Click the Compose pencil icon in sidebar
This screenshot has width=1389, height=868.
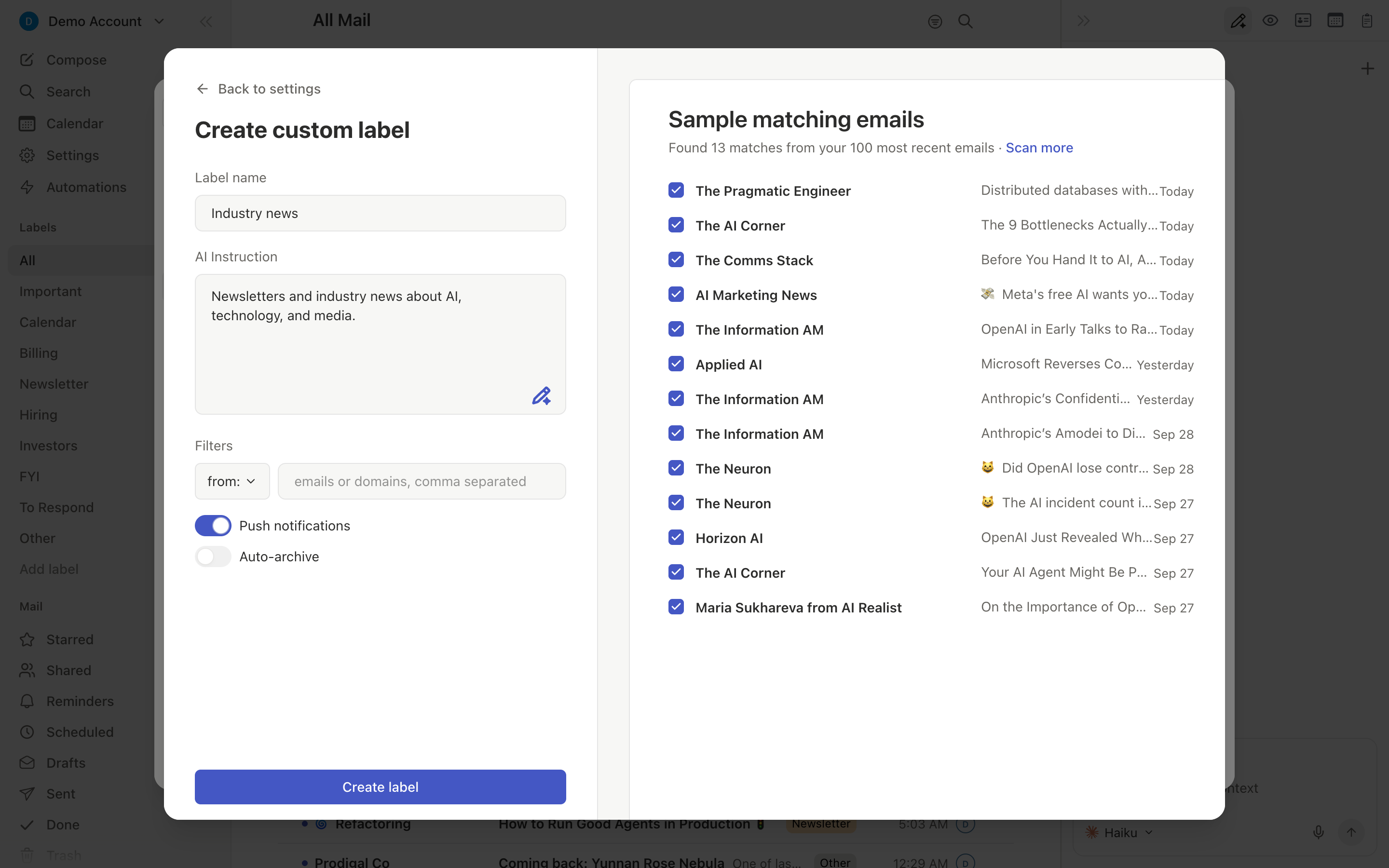pos(27,60)
